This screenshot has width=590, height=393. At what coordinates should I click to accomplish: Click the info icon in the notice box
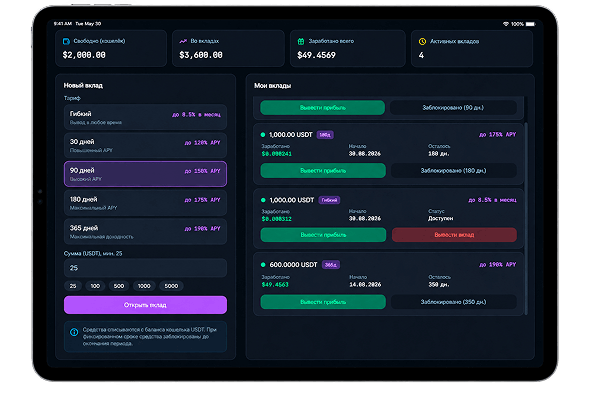pos(74,332)
